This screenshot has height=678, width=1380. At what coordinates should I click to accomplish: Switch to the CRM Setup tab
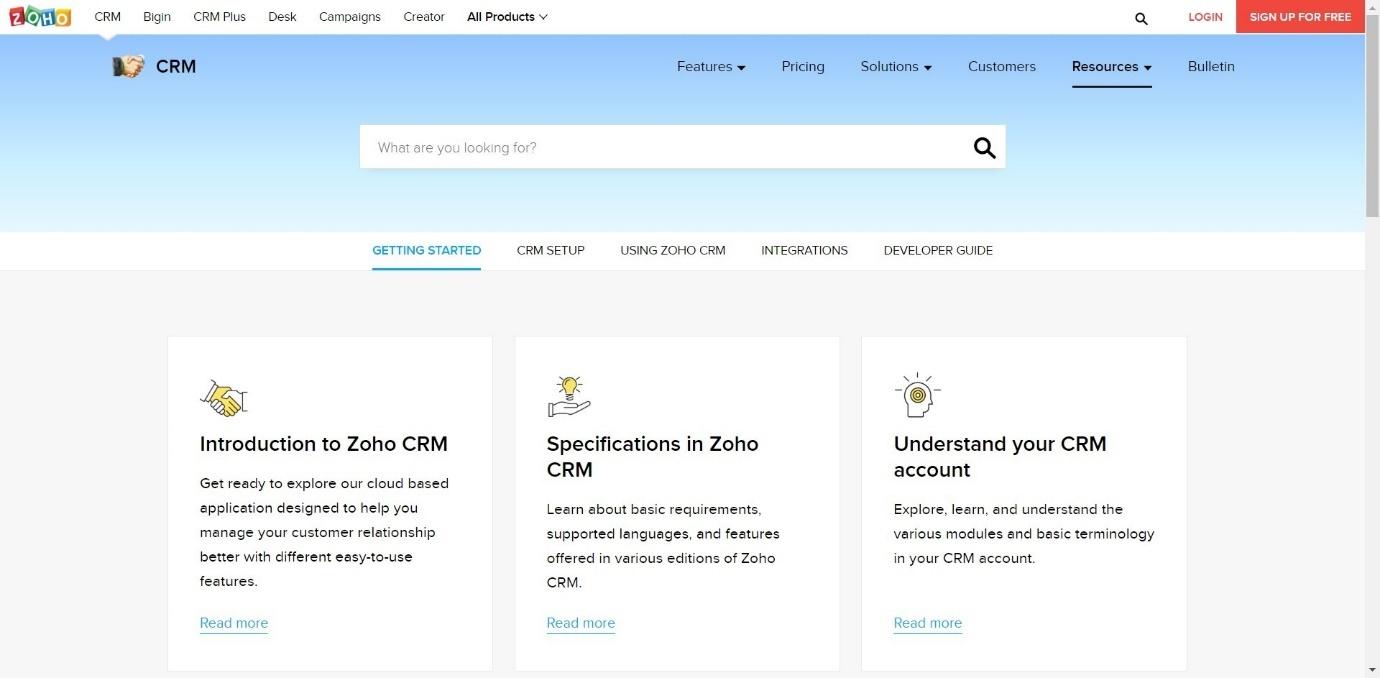click(550, 251)
